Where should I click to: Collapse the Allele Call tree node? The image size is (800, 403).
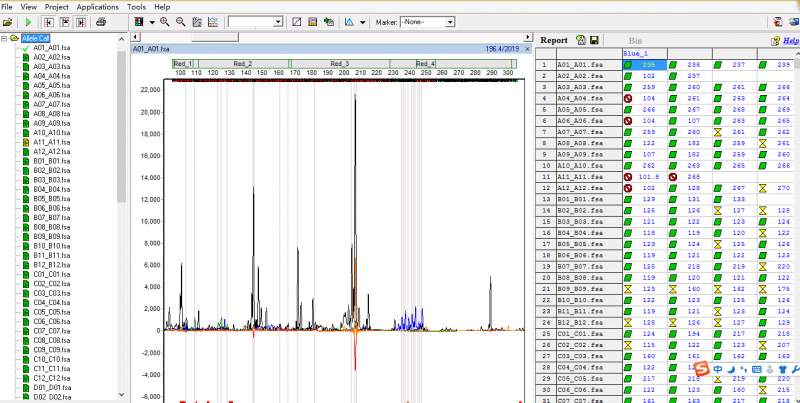coord(3,38)
